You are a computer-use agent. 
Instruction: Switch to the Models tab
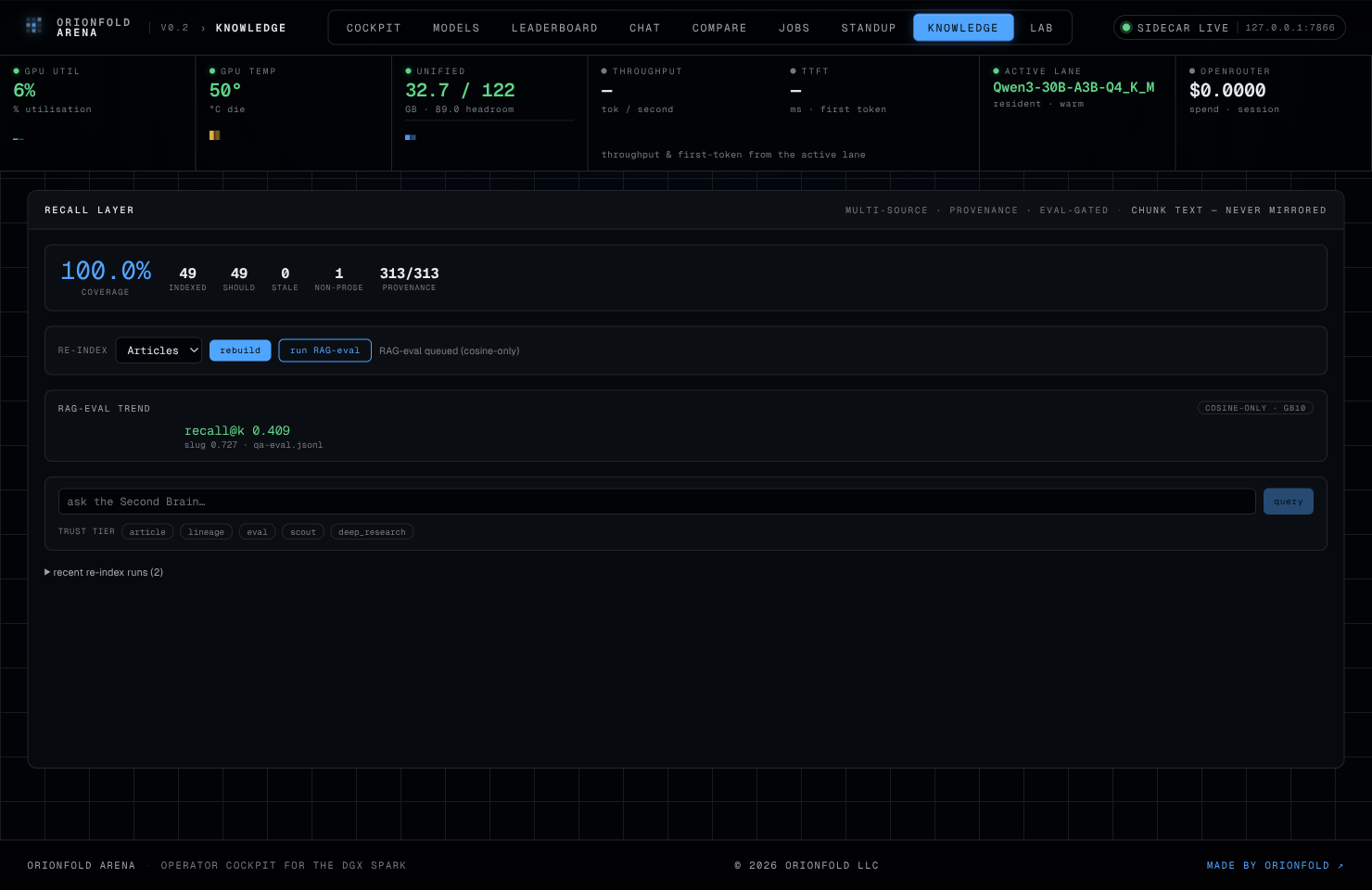456,28
